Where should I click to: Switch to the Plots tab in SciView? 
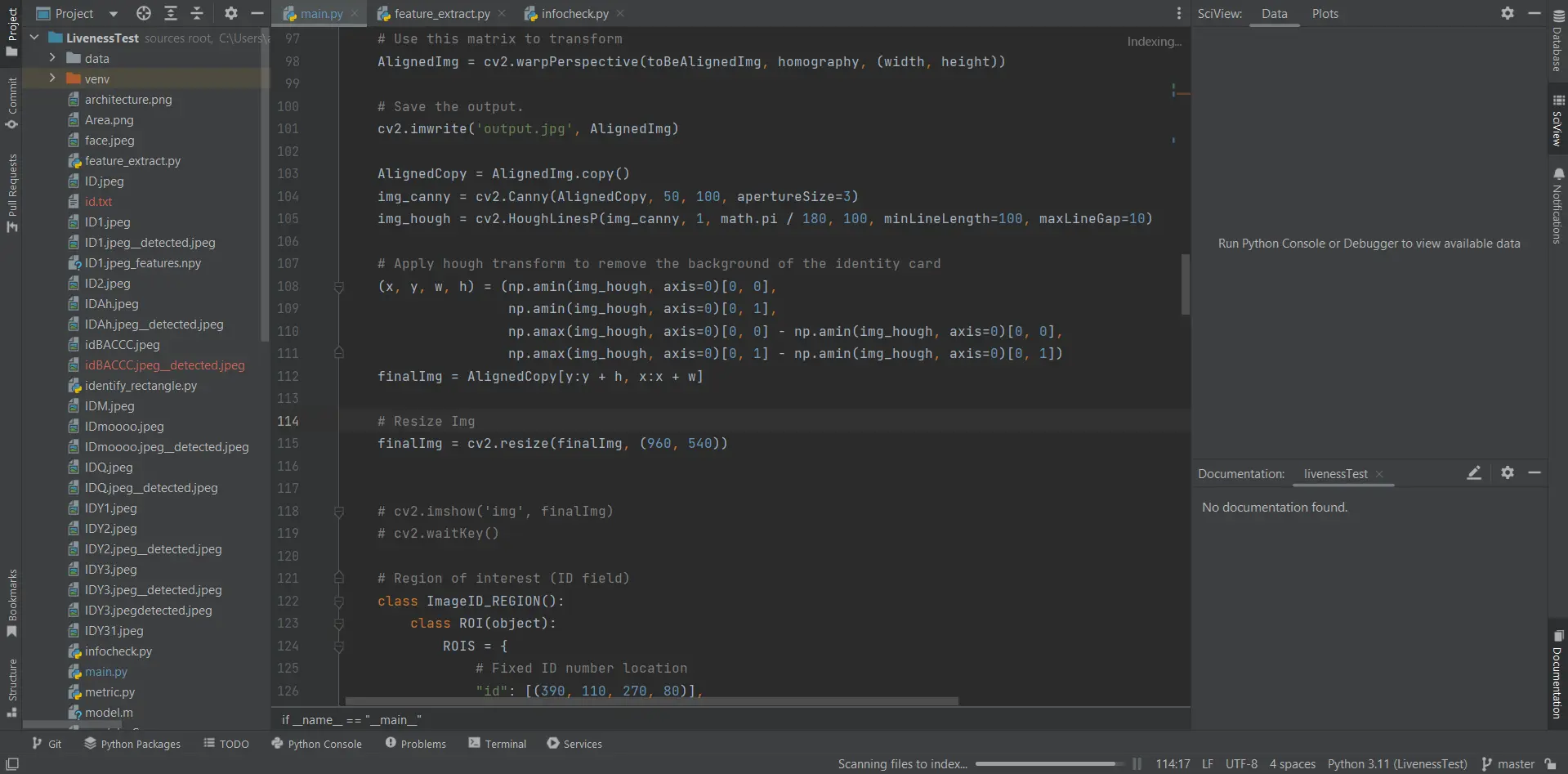point(1325,14)
